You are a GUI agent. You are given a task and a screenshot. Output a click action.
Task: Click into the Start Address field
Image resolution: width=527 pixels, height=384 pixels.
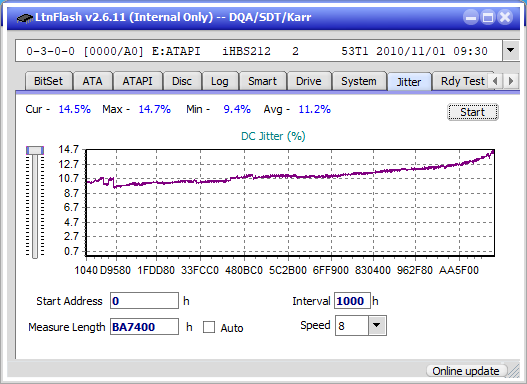tap(145, 301)
